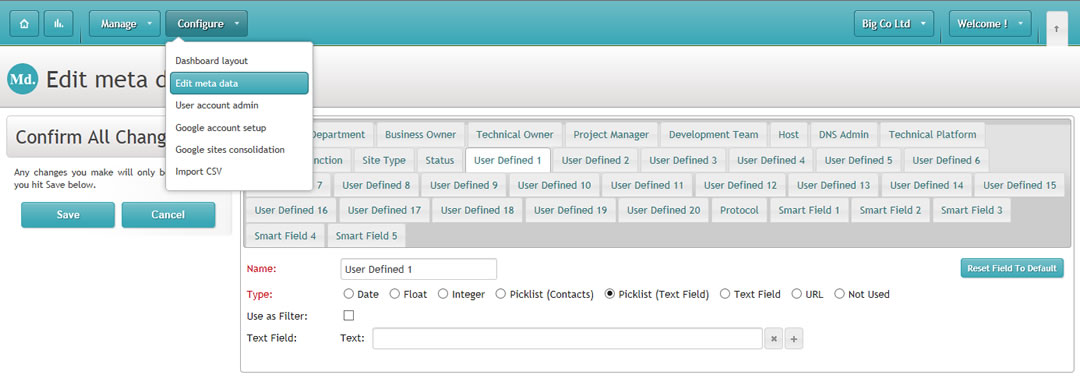Open the Technical Platform tab

932,134
